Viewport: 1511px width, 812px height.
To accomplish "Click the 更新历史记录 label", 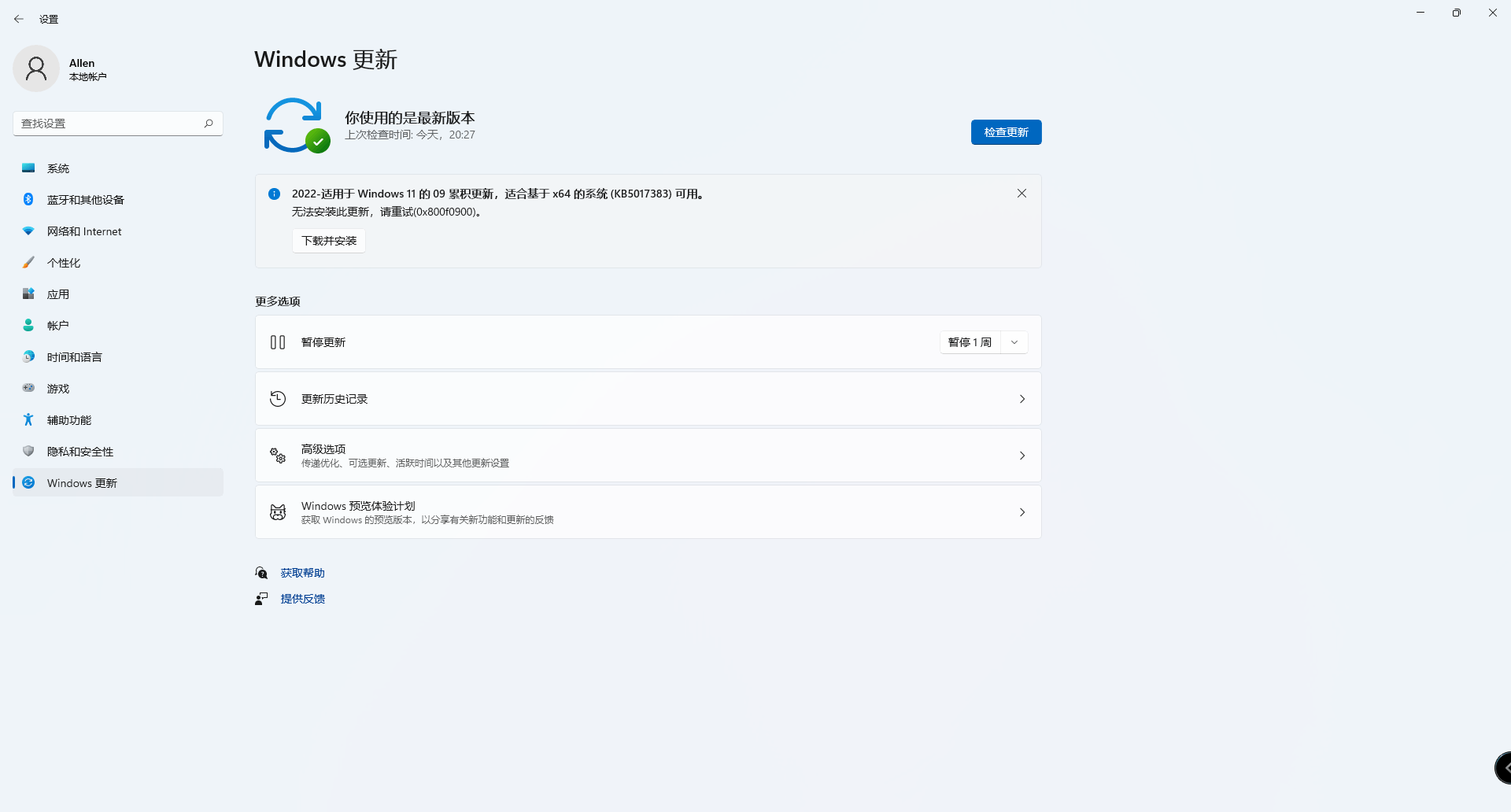I will (x=334, y=399).
